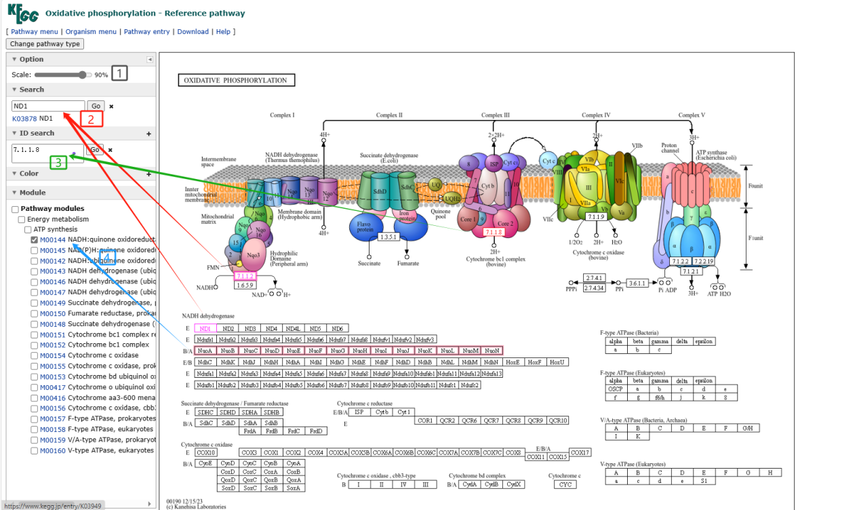Clear the Search field with the x icon
Image resolution: width=859 pixels, height=510 pixels.
111,106
